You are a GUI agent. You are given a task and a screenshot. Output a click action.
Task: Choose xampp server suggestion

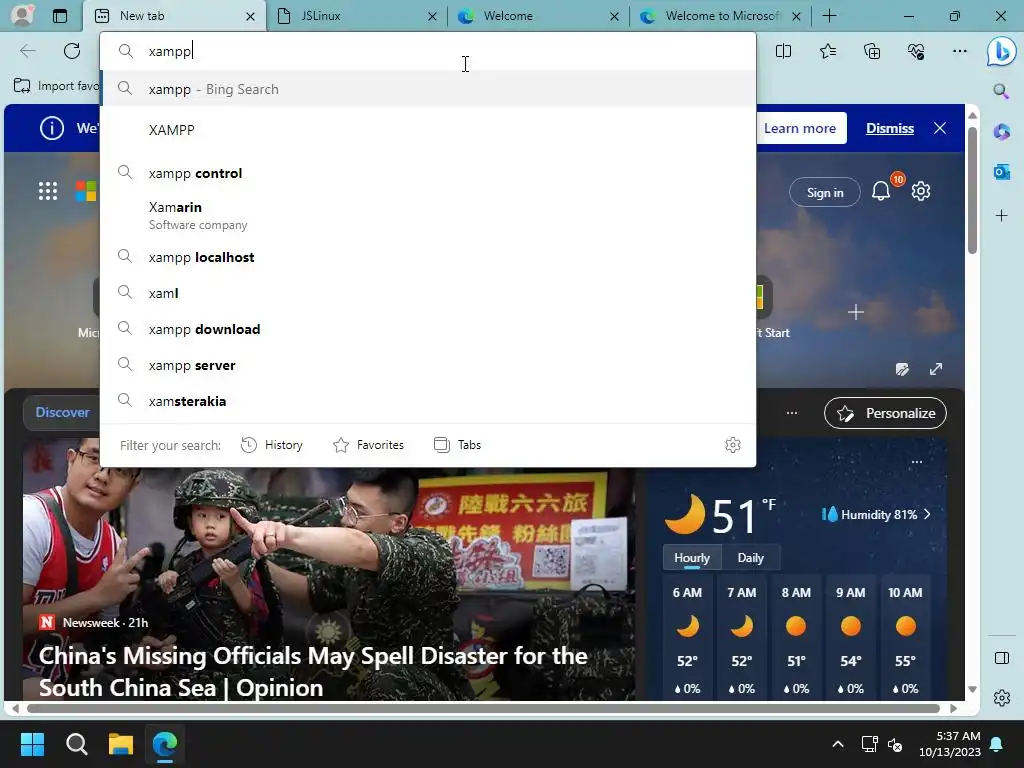tap(428, 365)
